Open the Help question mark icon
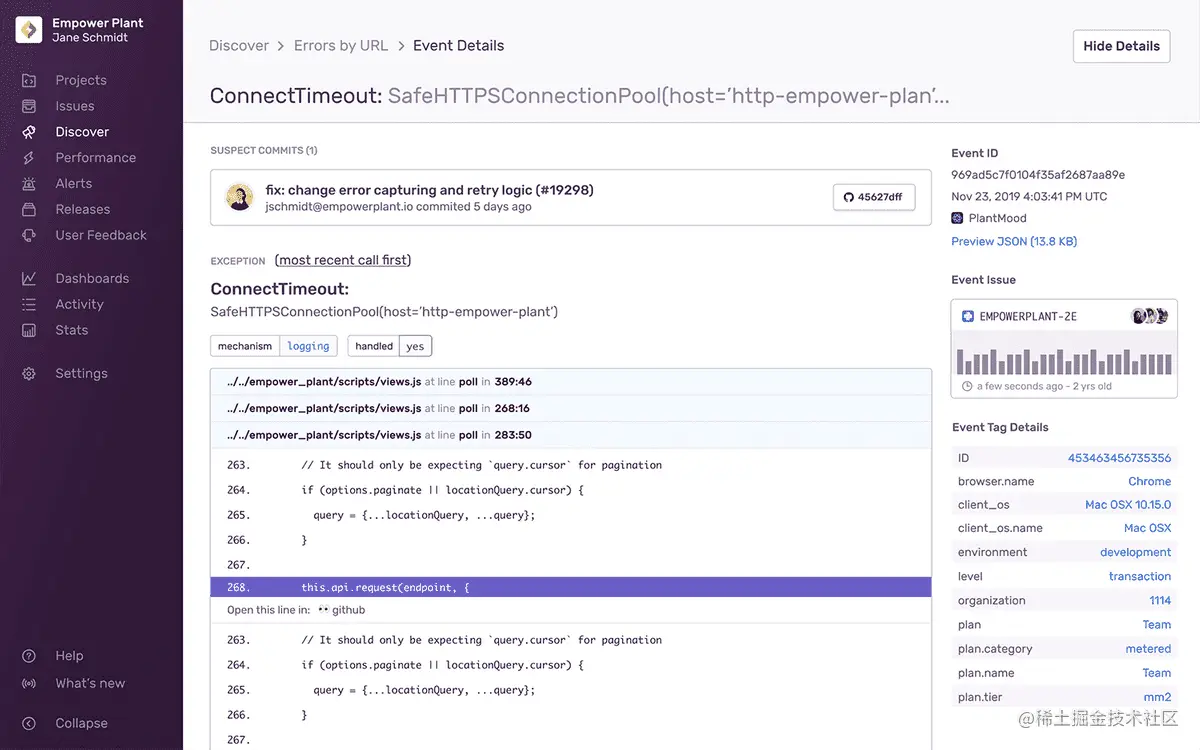Viewport: 1200px width, 750px height. coord(29,656)
